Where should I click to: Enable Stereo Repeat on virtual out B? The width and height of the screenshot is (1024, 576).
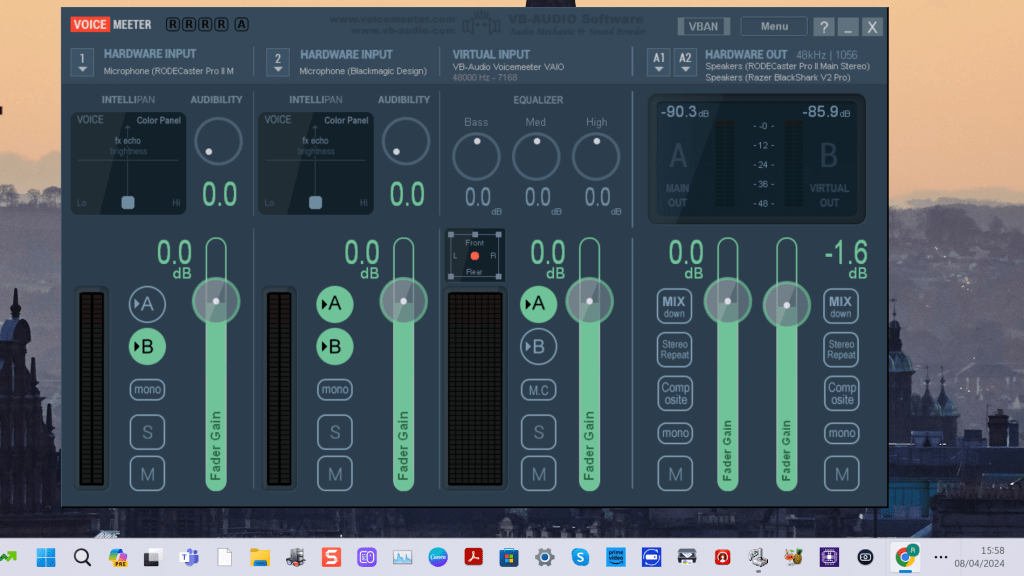841,349
